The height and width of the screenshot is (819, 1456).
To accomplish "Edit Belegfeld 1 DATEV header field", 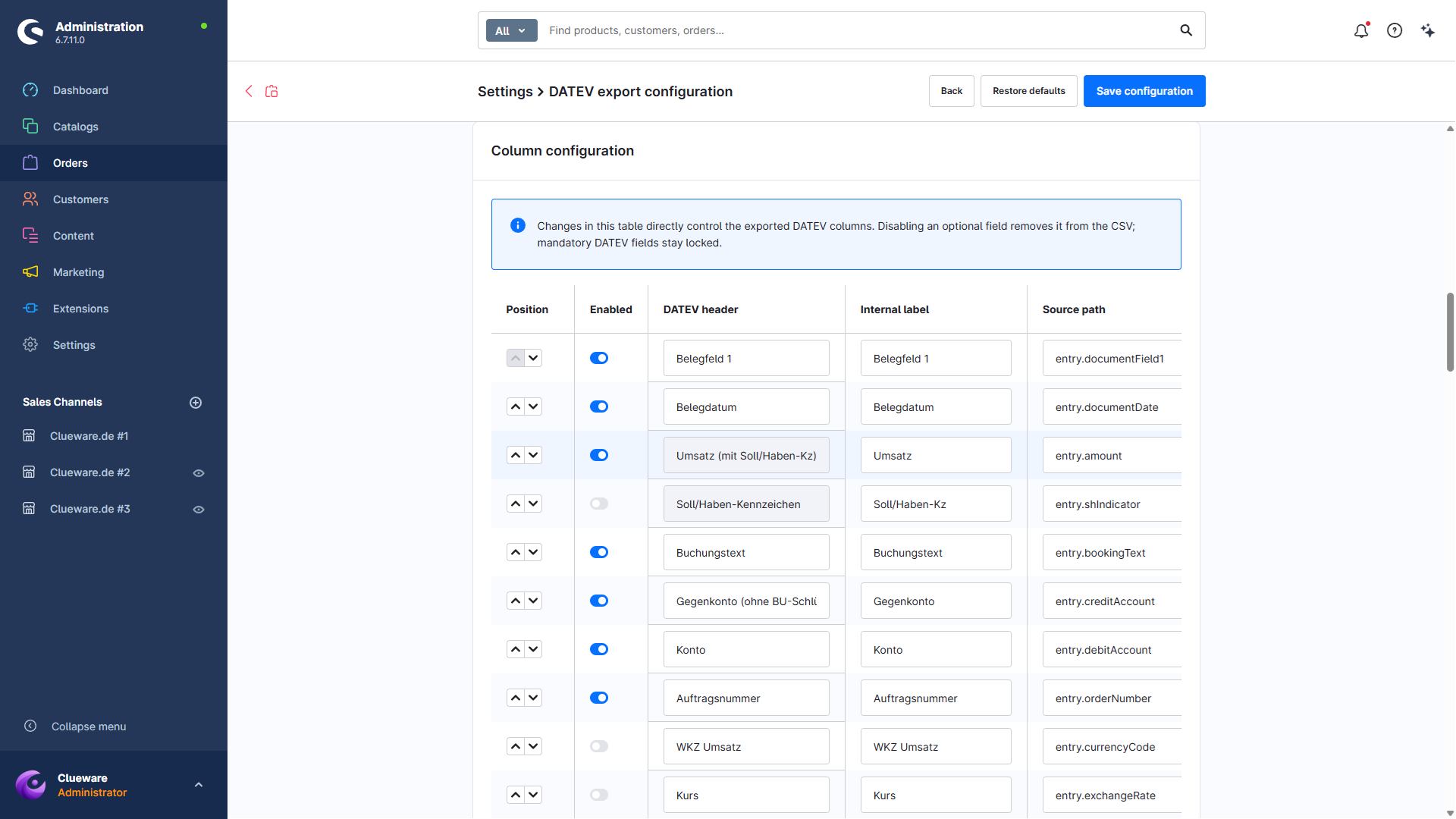I will [x=746, y=358].
